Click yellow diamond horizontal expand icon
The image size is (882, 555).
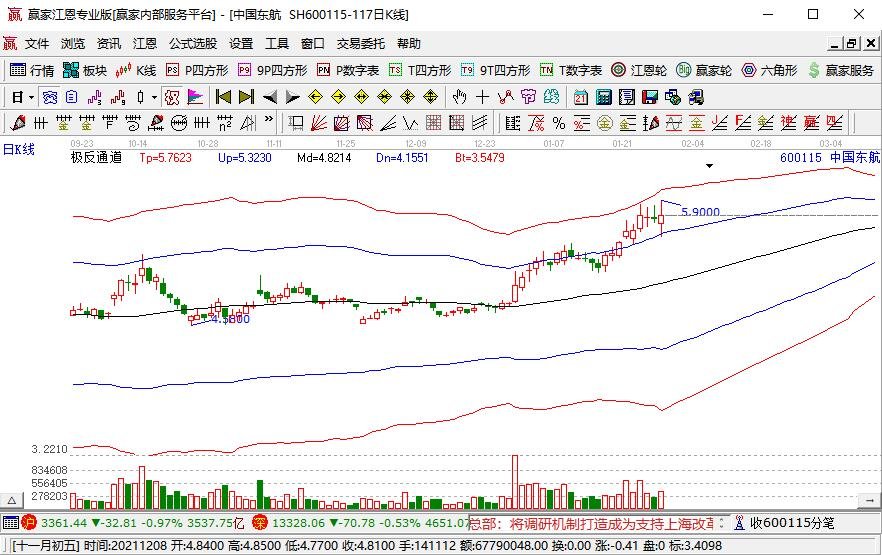point(362,97)
